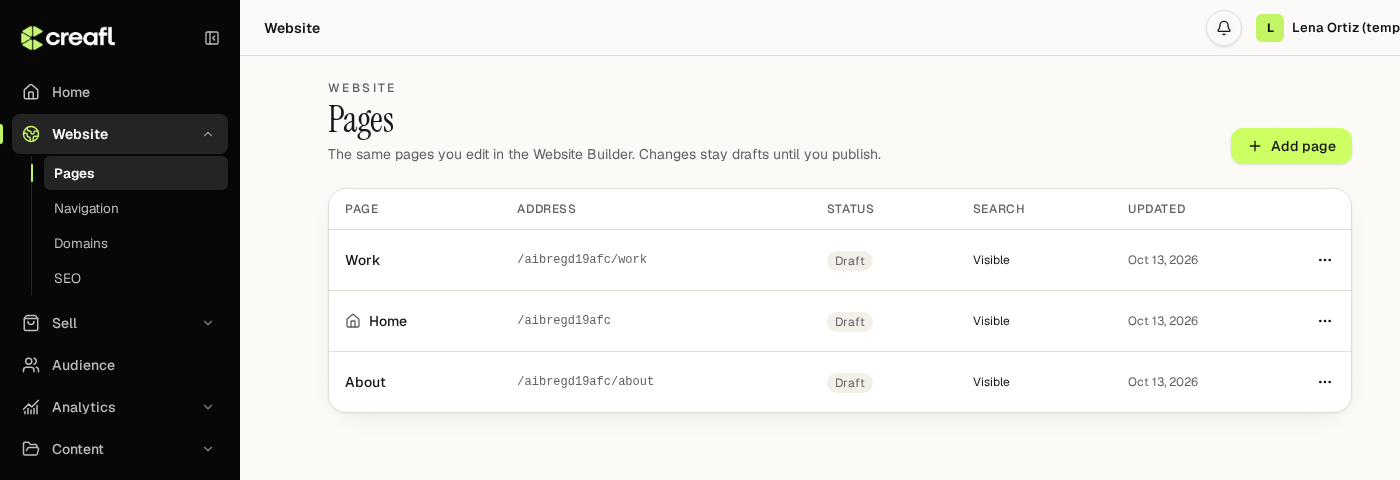Click Visible in the About row
1400x480 pixels.
tap(991, 382)
